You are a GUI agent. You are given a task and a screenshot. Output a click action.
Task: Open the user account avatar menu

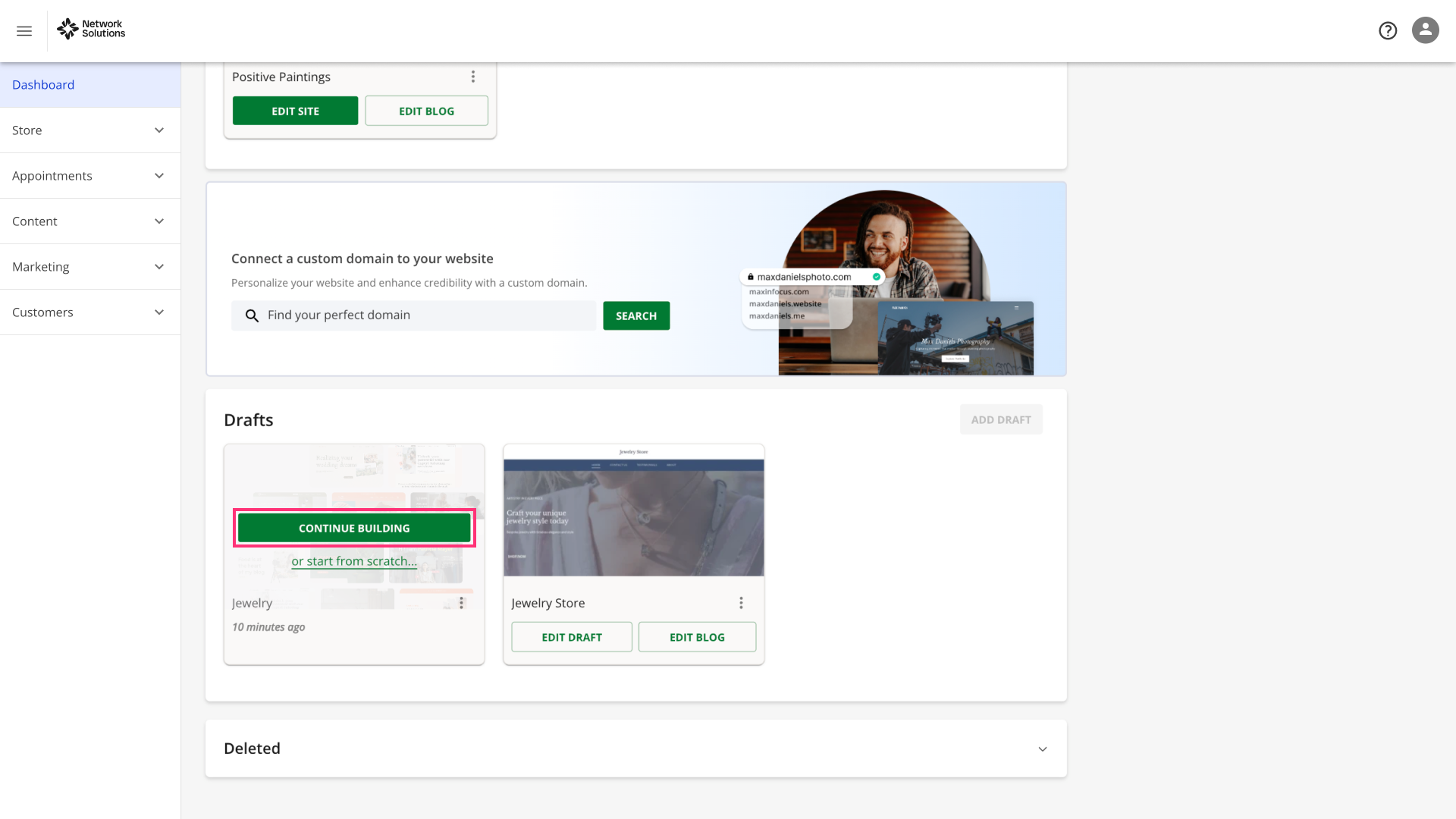point(1425,30)
